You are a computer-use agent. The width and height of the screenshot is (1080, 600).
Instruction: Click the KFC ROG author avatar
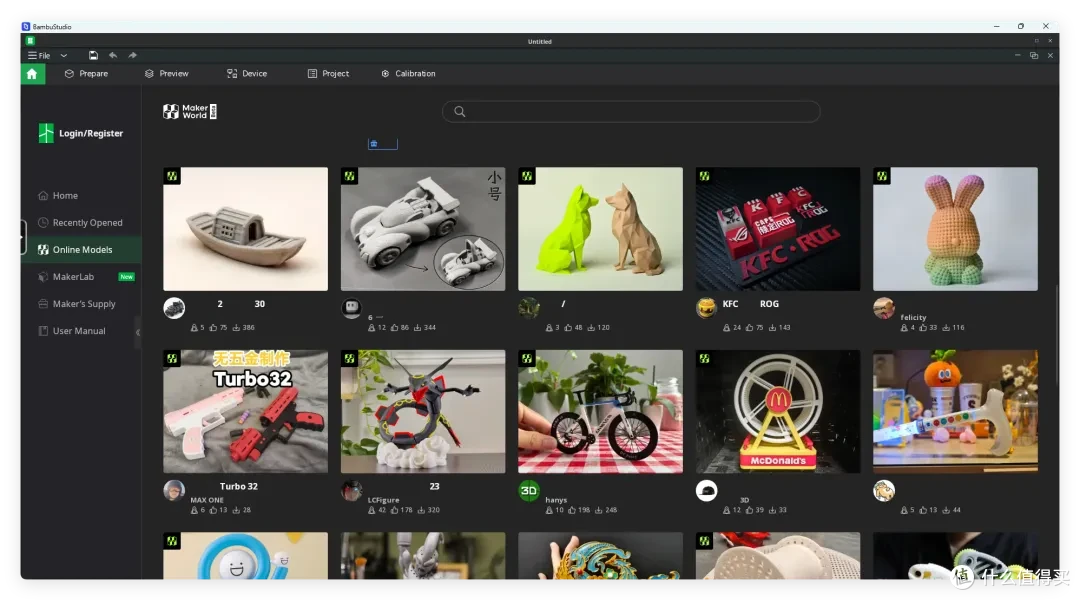(707, 308)
